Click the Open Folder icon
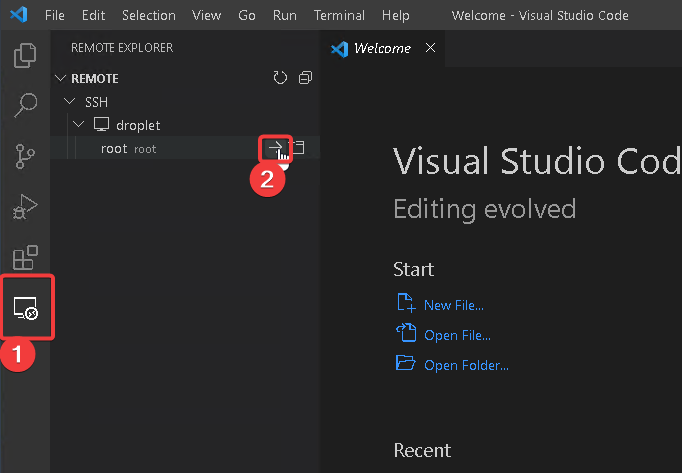Screen dimensions: 682x473 [405, 362]
